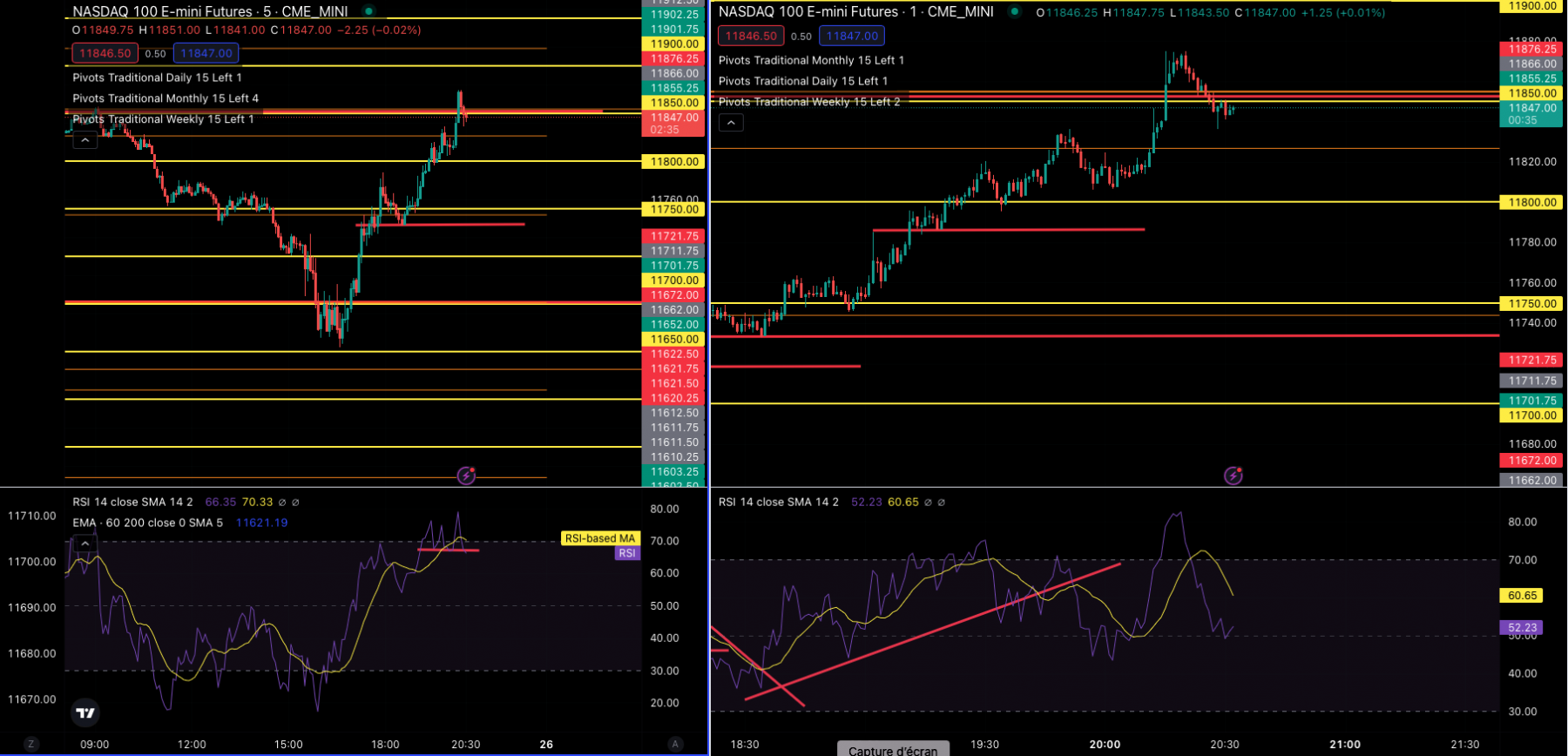Click the green market status dot on right chart

[1014, 11]
